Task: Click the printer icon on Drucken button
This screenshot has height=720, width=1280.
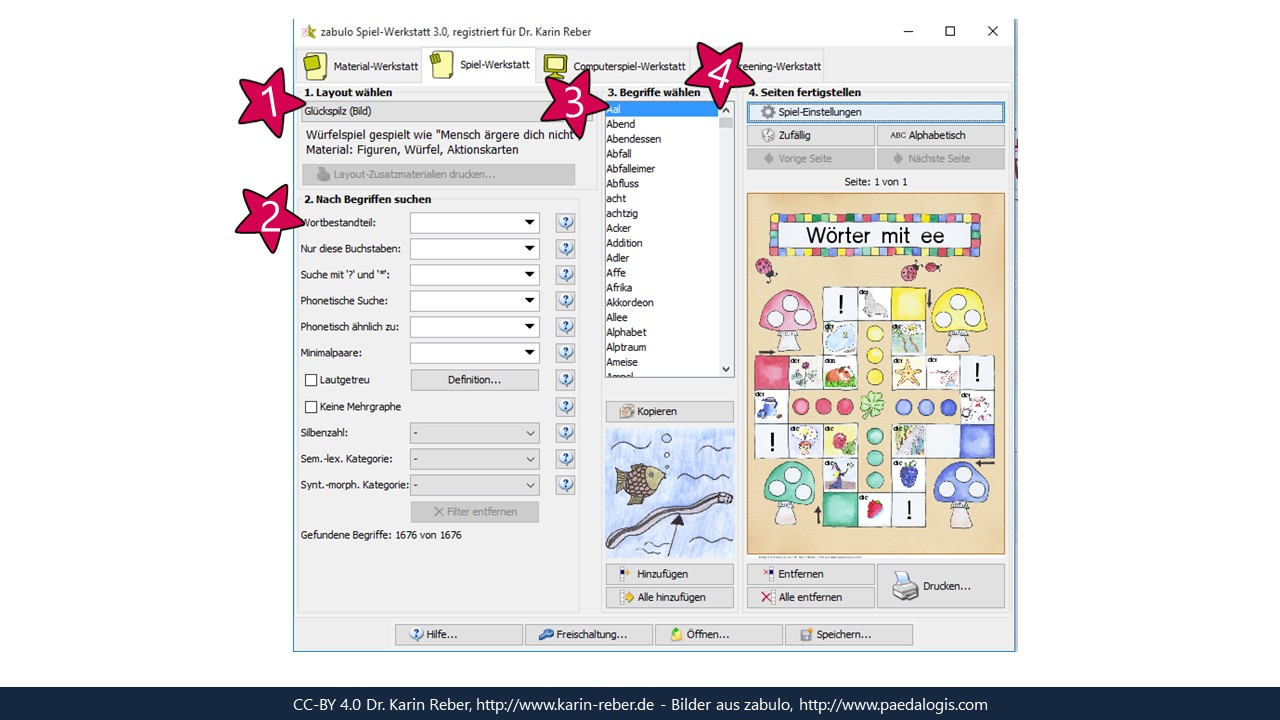Action: point(905,586)
